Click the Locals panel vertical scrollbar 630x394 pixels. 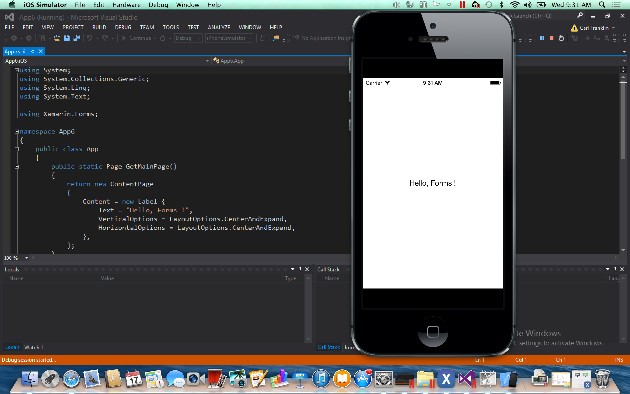(x=308, y=307)
